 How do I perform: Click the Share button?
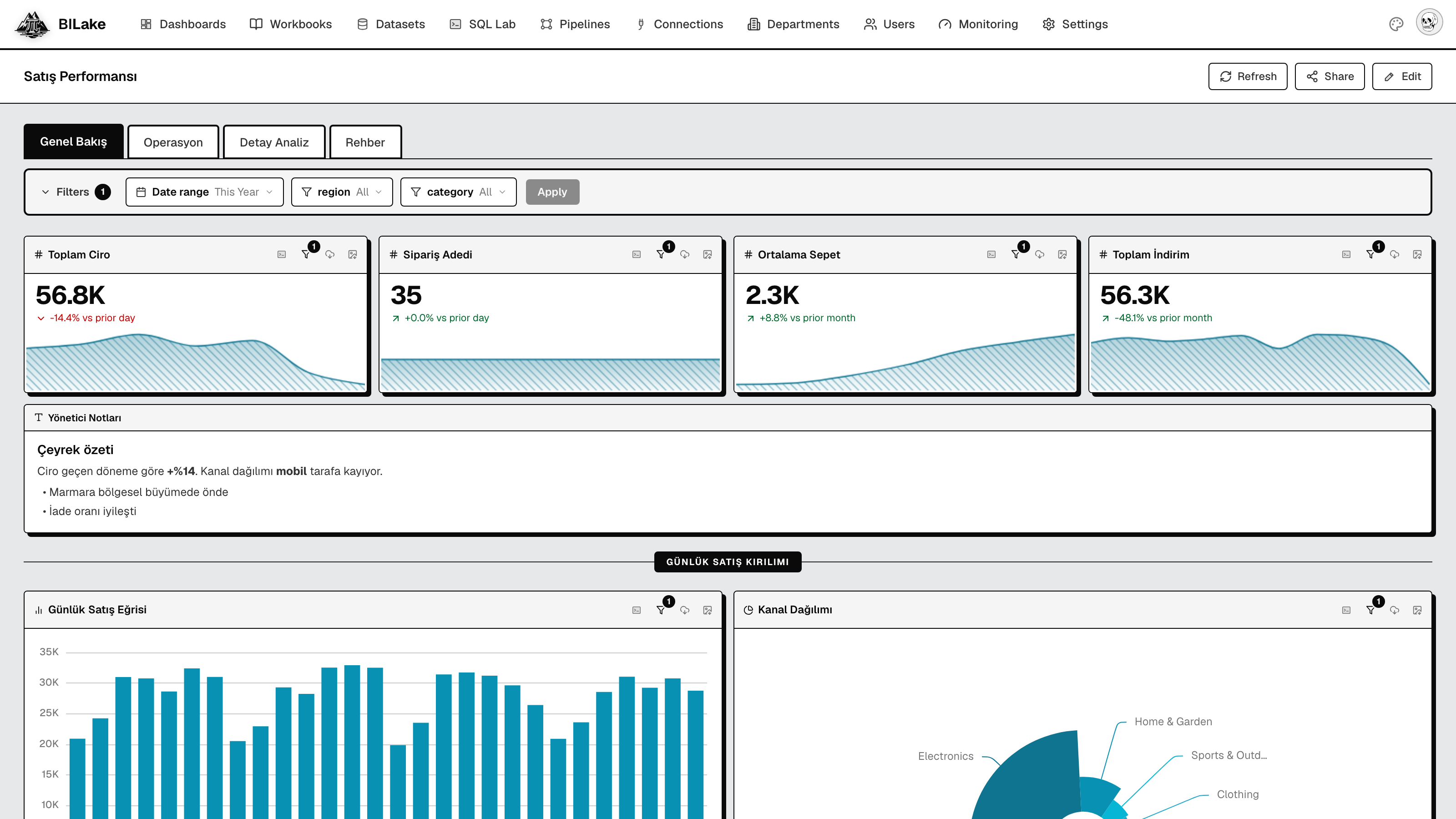point(1330,76)
